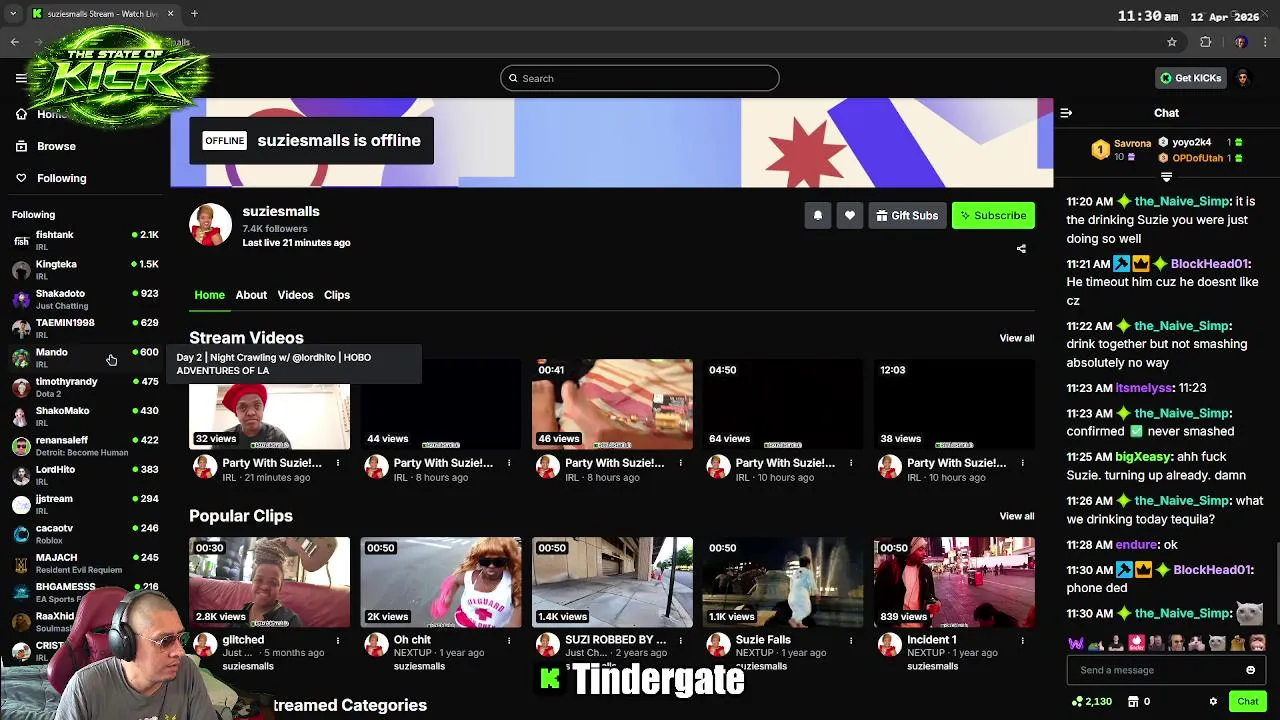The height and width of the screenshot is (720, 1280).
Task: Expand the gift leaderboard in chat
Action: pos(1166,177)
